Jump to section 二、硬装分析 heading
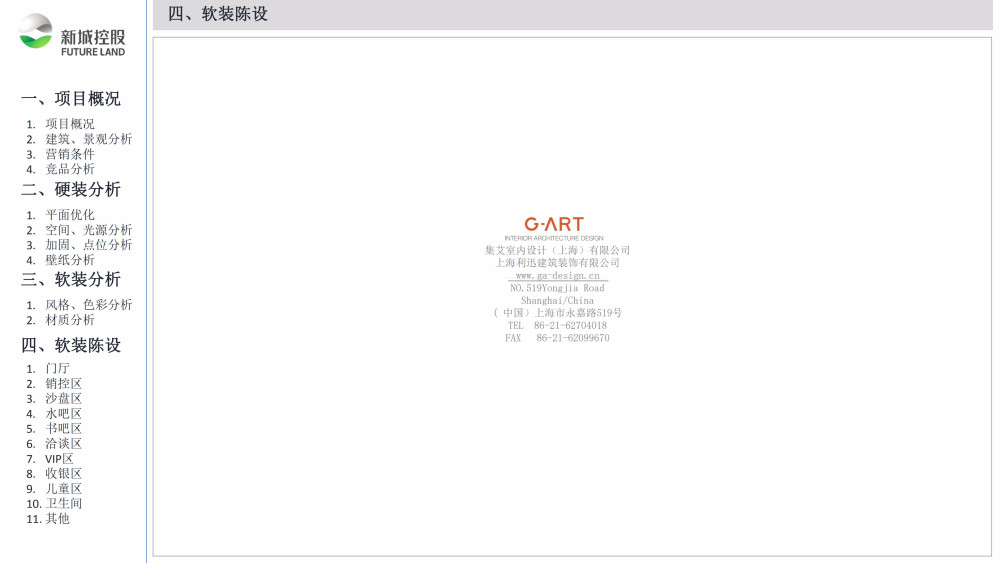1000x563 pixels. (71, 189)
